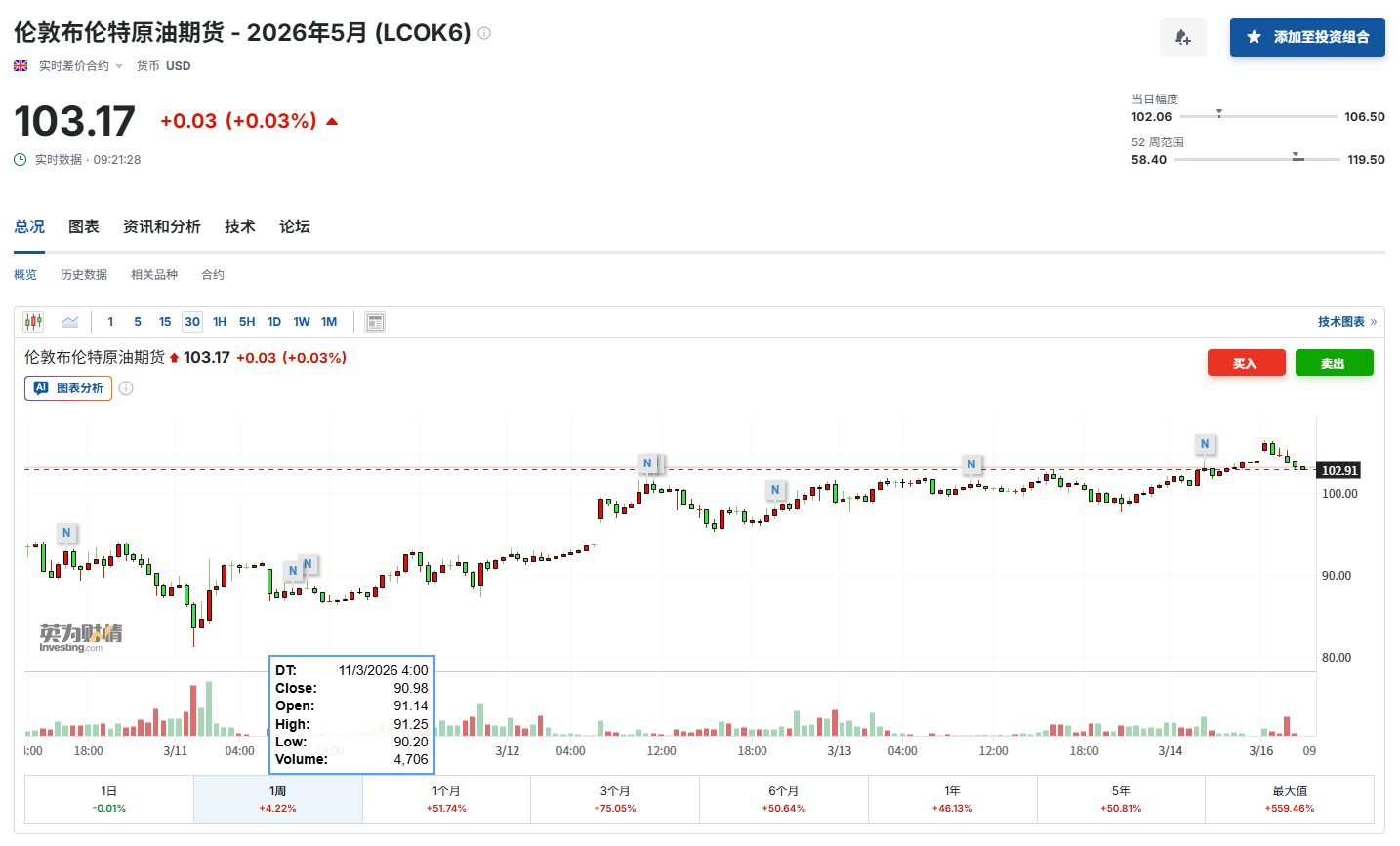Switch to the 技术 tab

tap(239, 225)
